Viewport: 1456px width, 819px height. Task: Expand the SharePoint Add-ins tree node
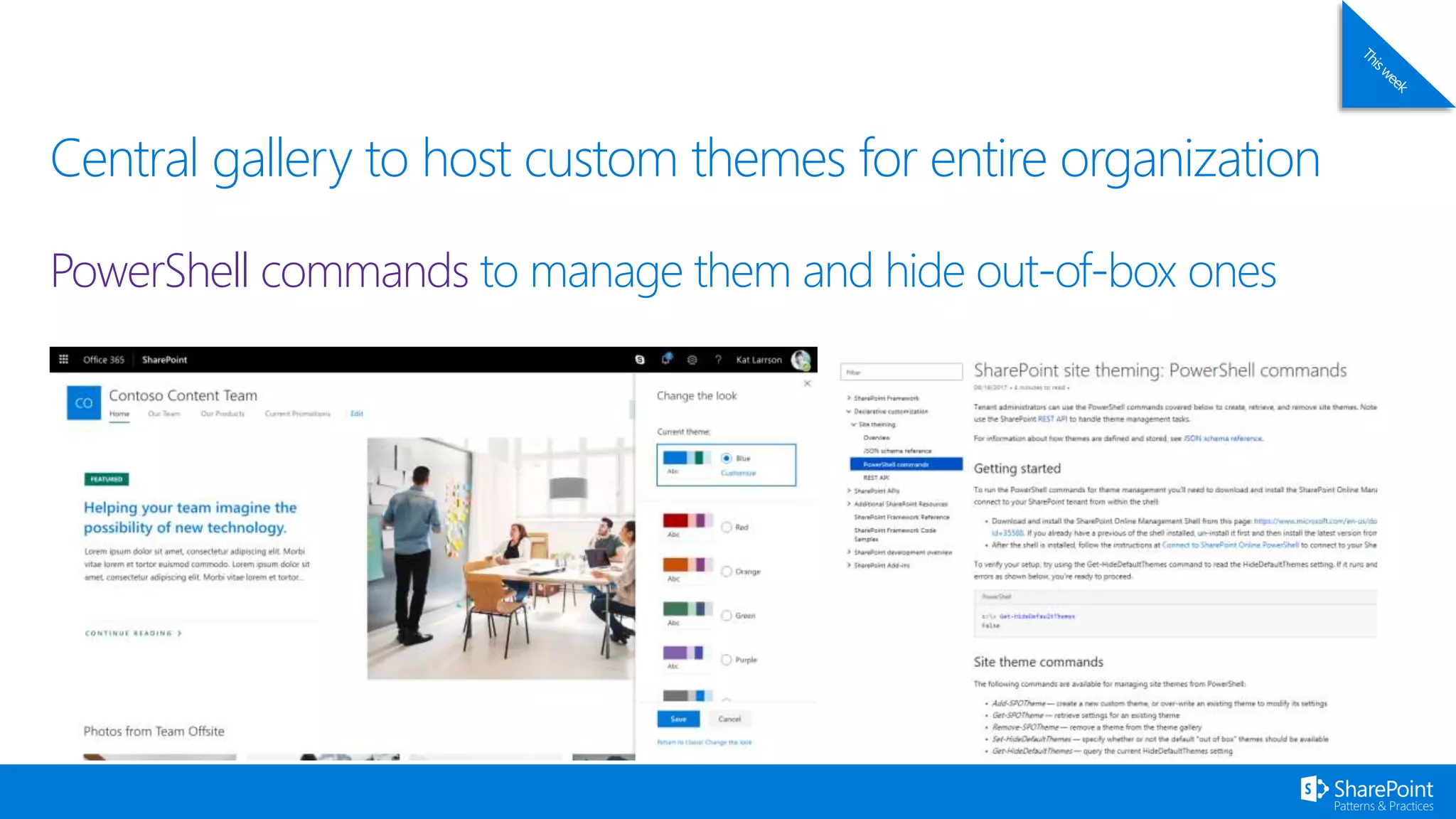point(848,566)
